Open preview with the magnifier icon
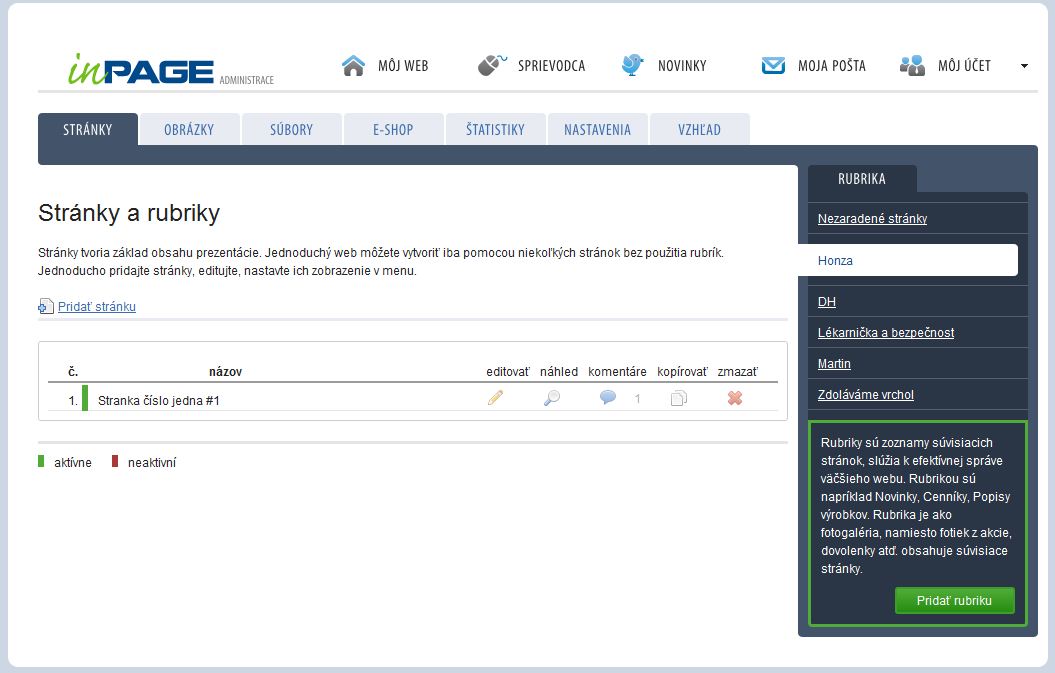Screen dimensions: 1055x673 point(551,398)
